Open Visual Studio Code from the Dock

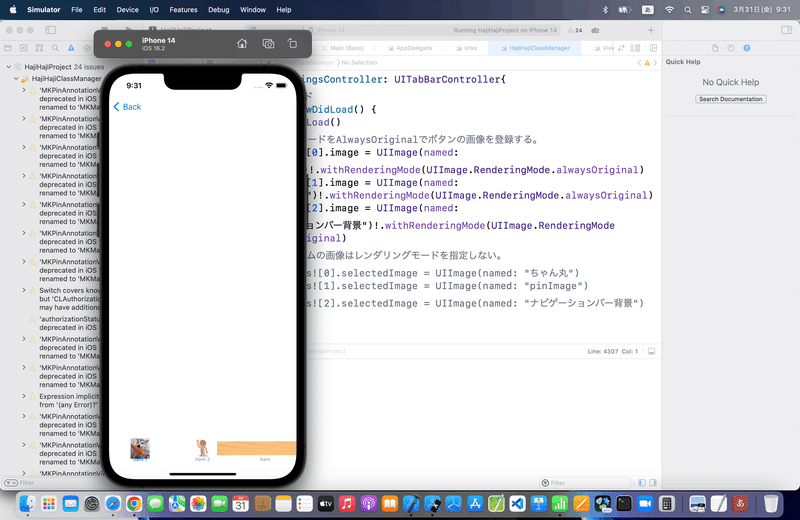(517, 504)
